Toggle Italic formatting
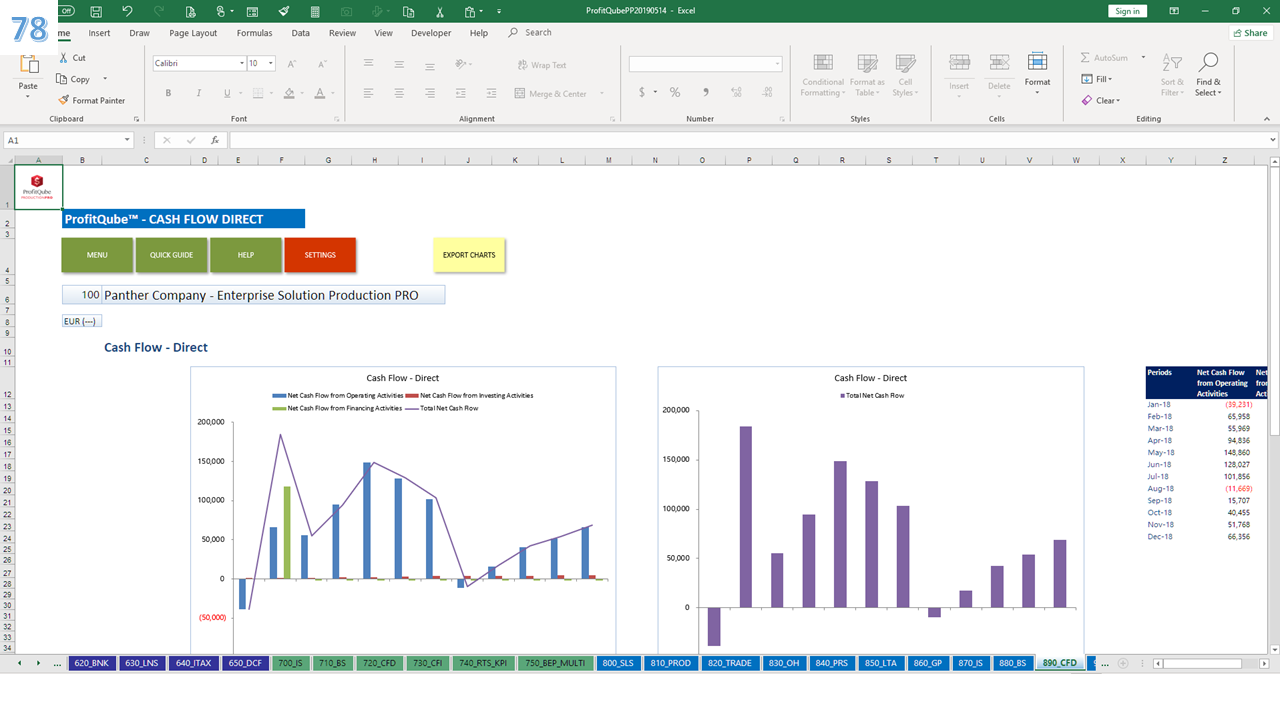The height and width of the screenshot is (720, 1280). tap(198, 93)
